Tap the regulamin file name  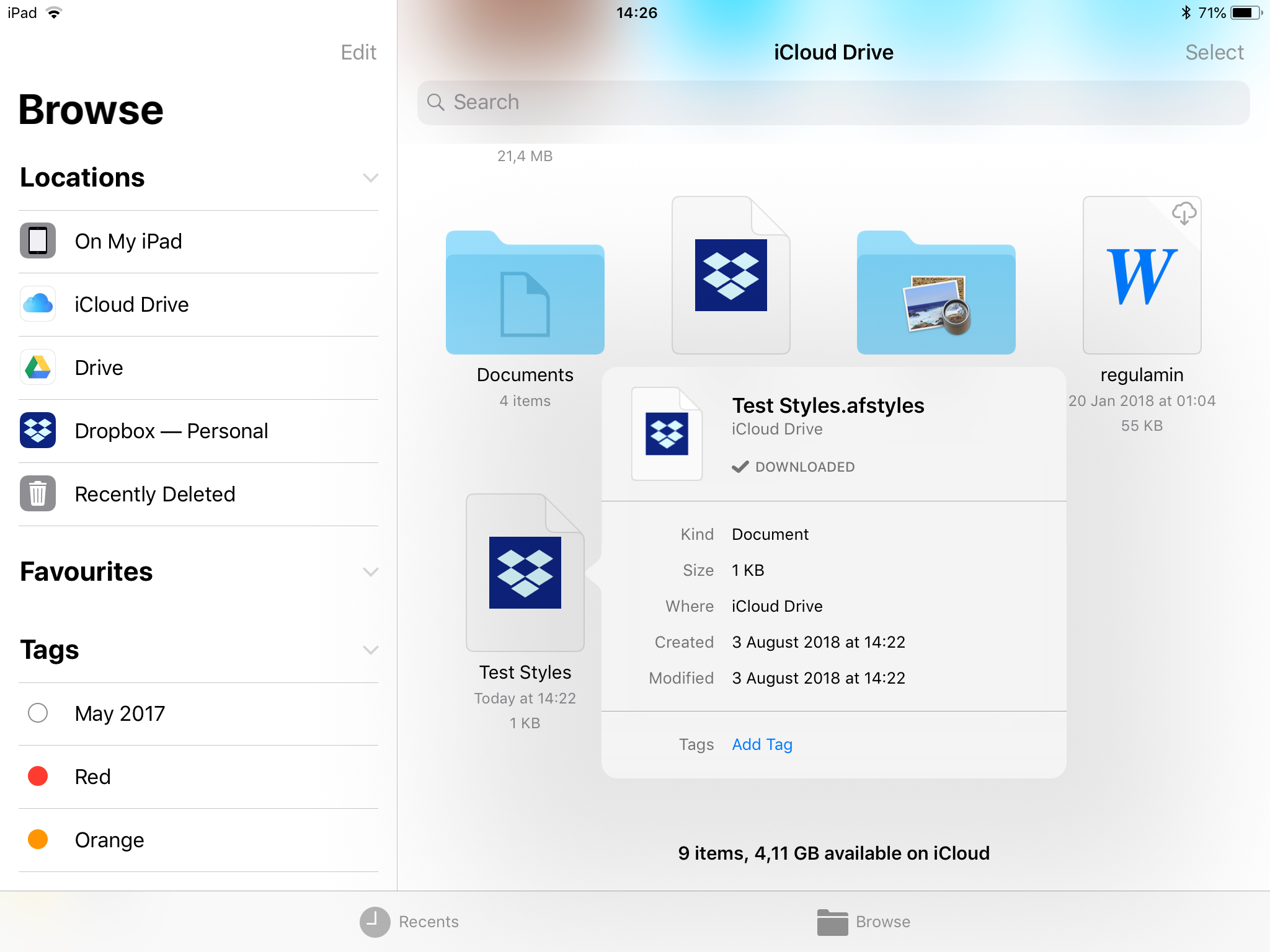pyautogui.click(x=1142, y=375)
